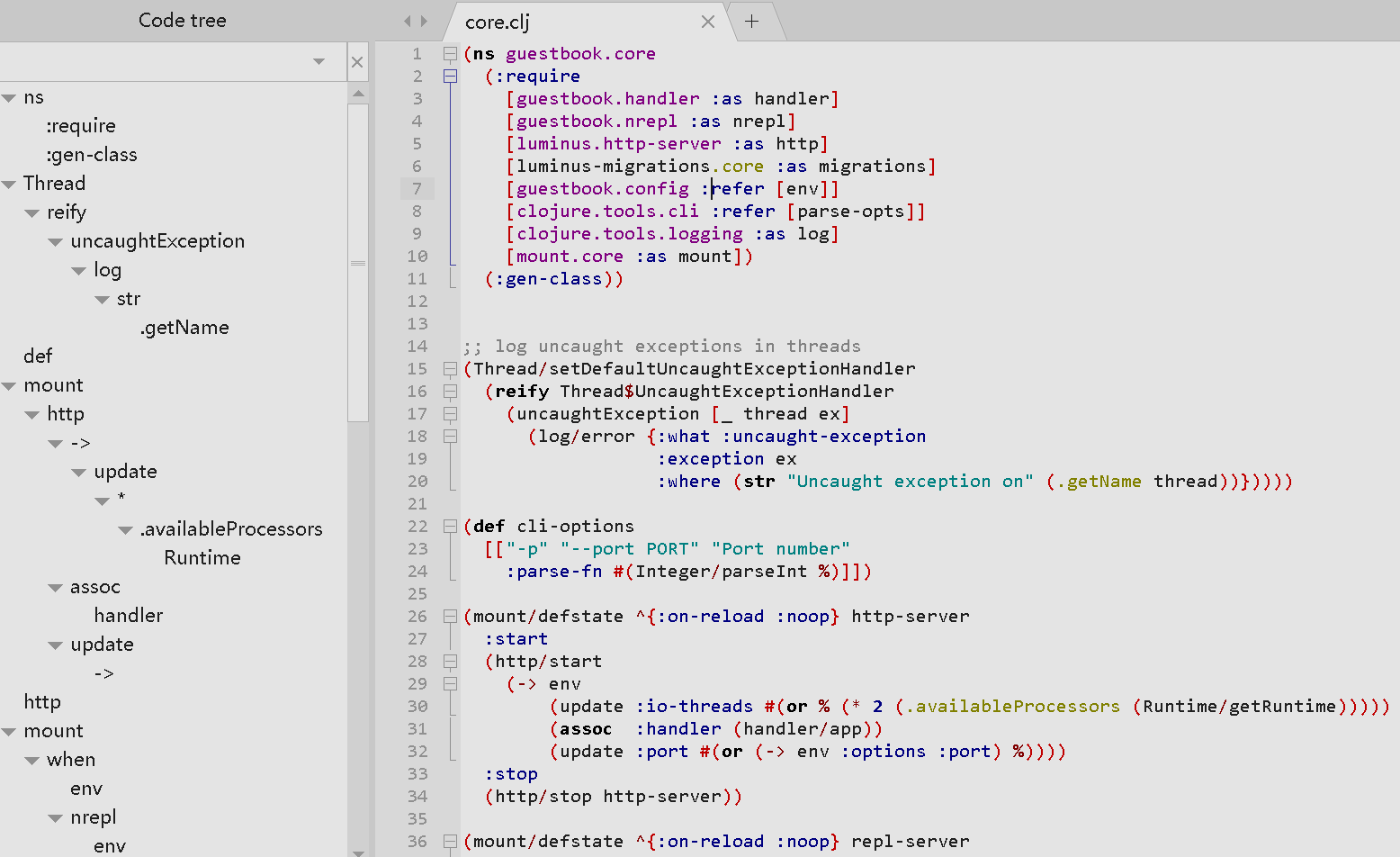Image resolution: width=1400 pixels, height=857 pixels.
Task: Fold the http-server defstate at line 26
Action: coord(451,617)
